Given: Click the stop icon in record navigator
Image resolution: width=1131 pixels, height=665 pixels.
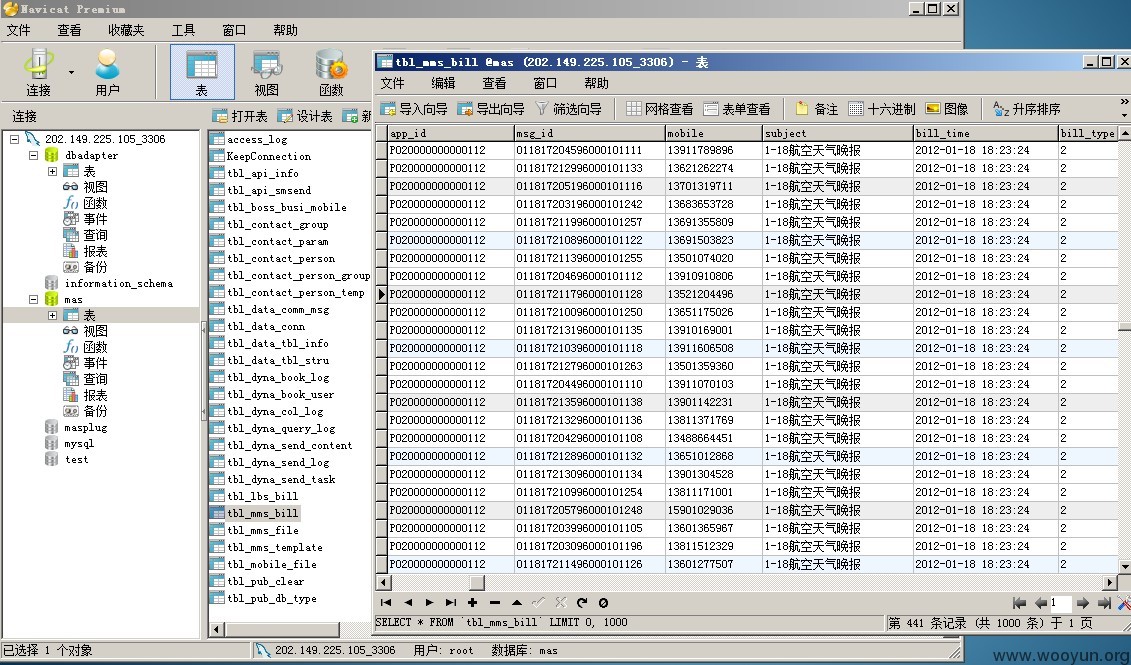Looking at the screenshot, I should click(x=604, y=603).
